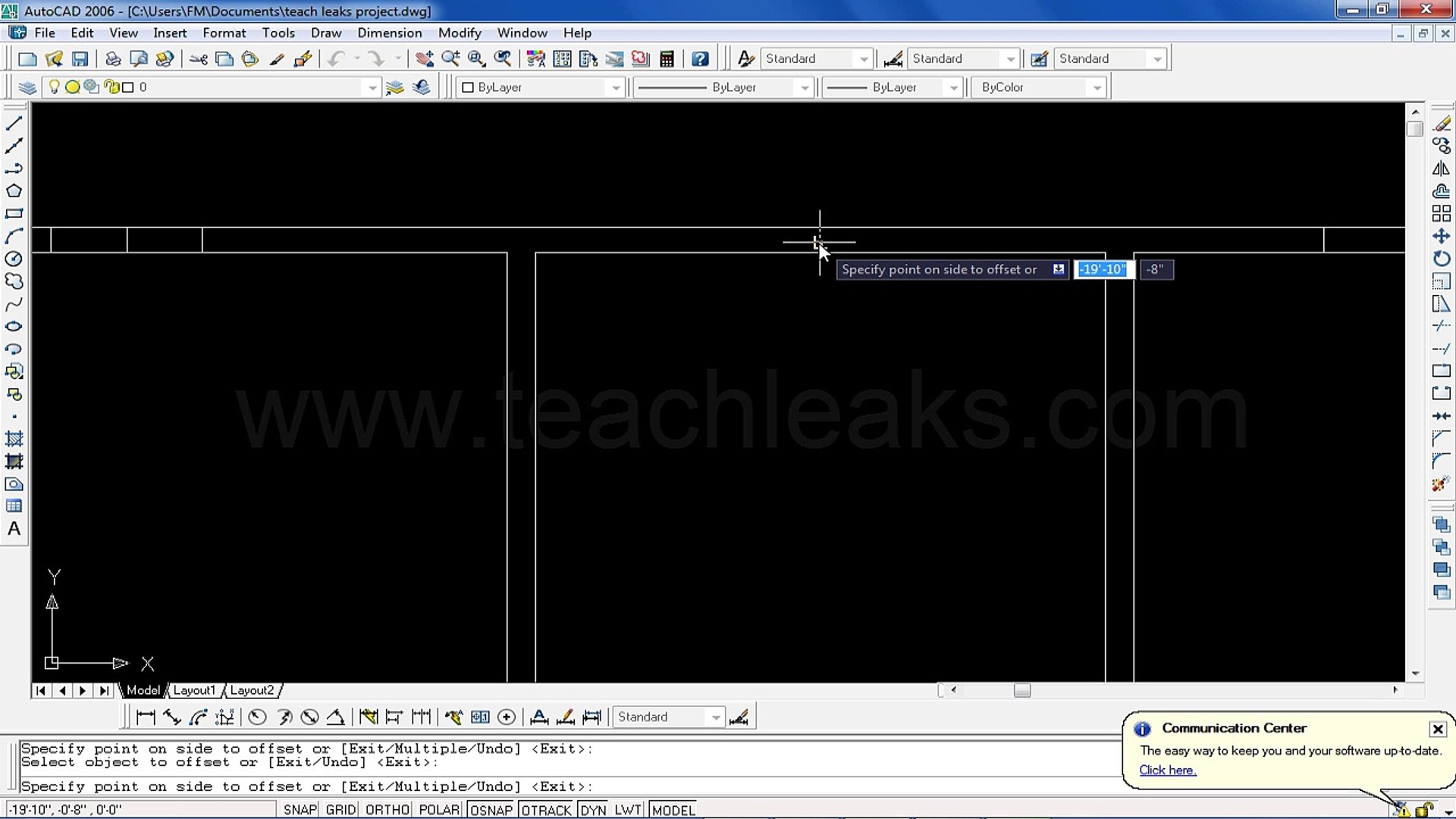
Task: Open the Layer Properties Manager
Action: pyautogui.click(x=27, y=87)
